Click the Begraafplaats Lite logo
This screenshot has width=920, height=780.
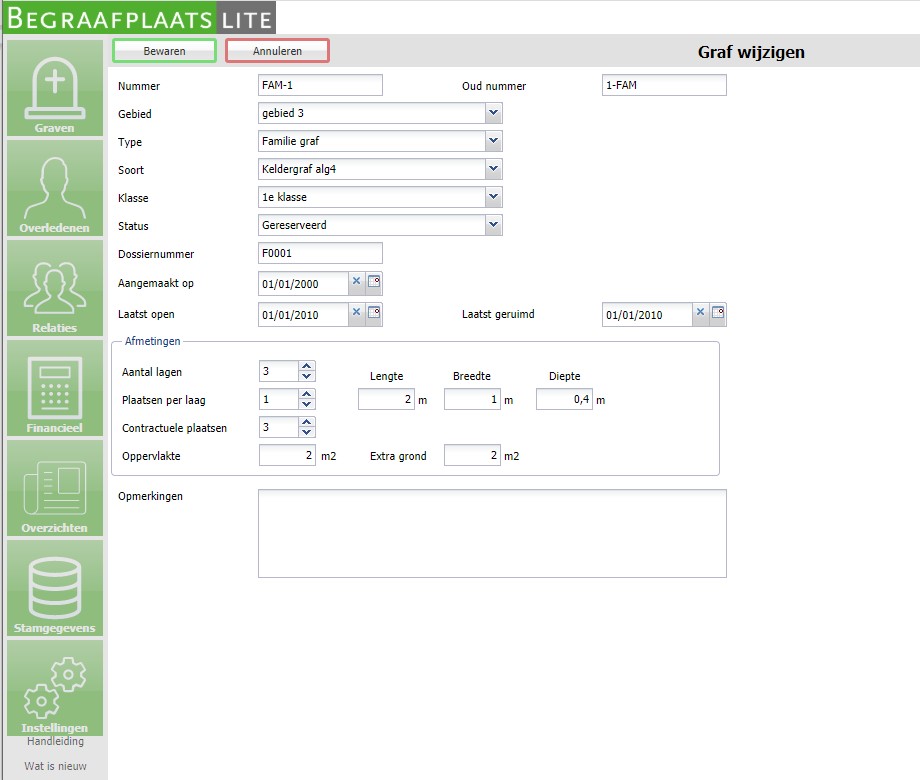coord(140,18)
